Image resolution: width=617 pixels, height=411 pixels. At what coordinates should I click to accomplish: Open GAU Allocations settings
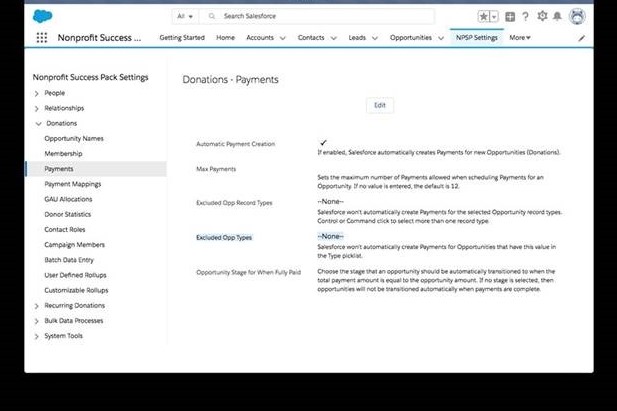(x=68, y=199)
